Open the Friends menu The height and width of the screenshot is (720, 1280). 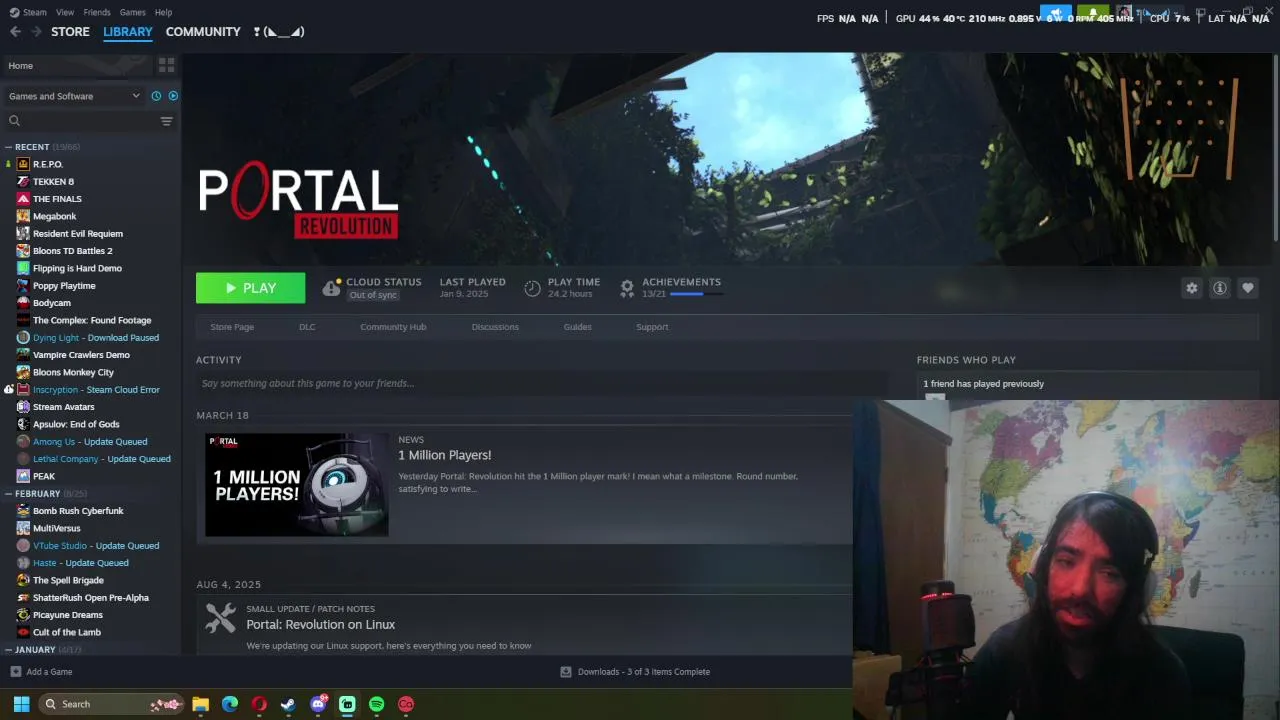[97, 12]
